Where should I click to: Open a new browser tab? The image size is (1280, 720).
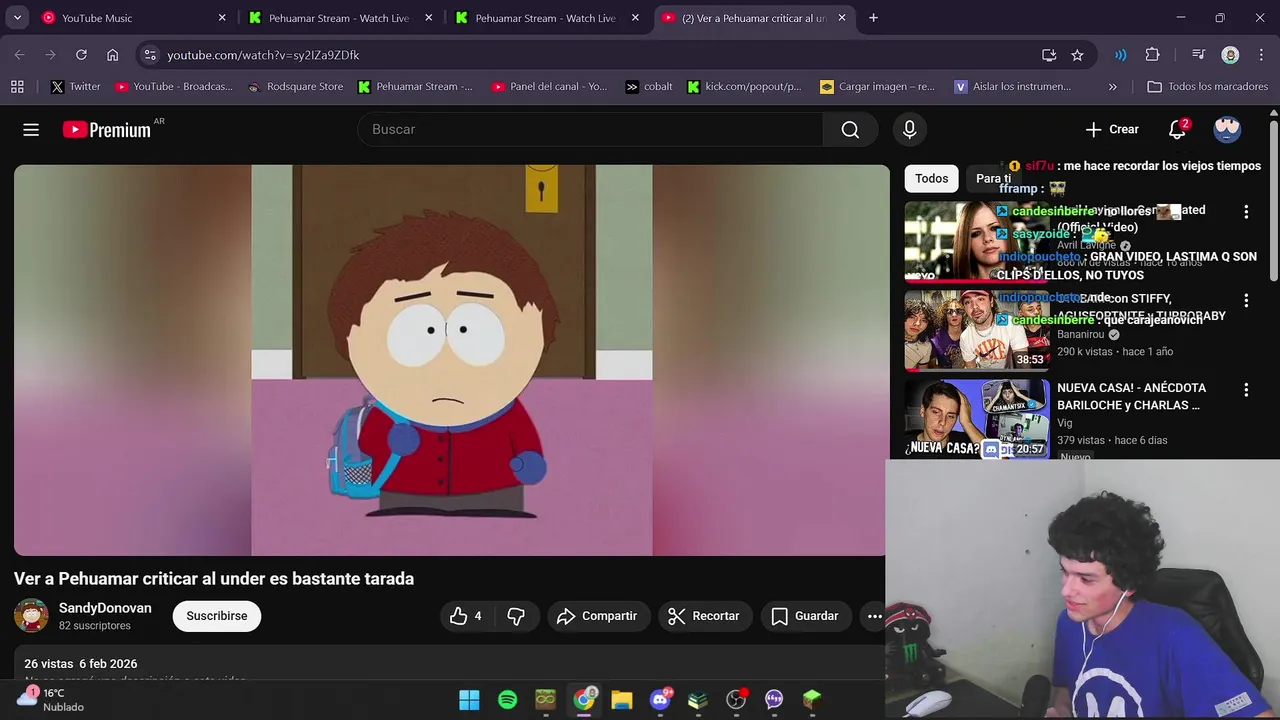(x=873, y=18)
